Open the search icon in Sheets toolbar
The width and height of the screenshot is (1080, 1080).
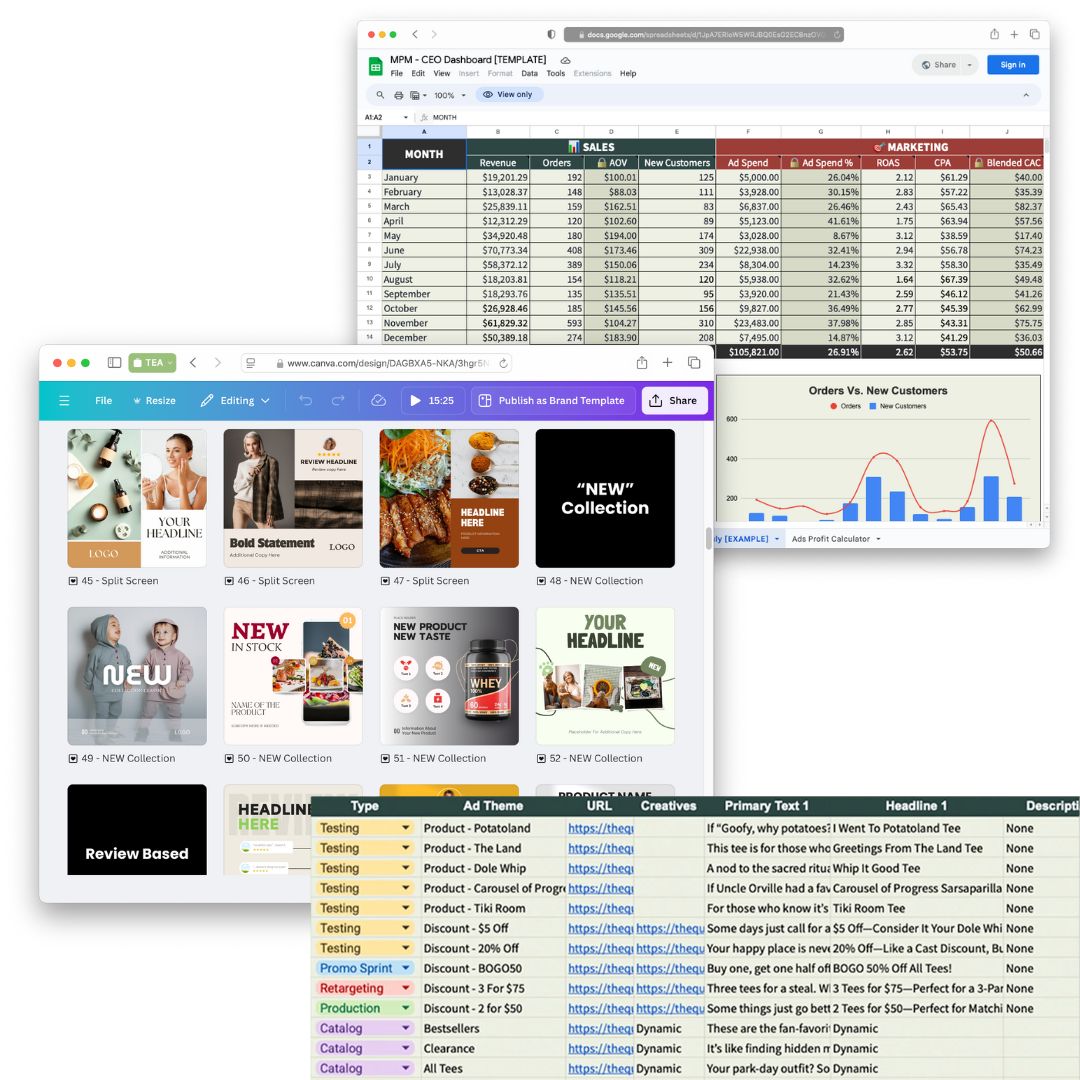[380, 95]
